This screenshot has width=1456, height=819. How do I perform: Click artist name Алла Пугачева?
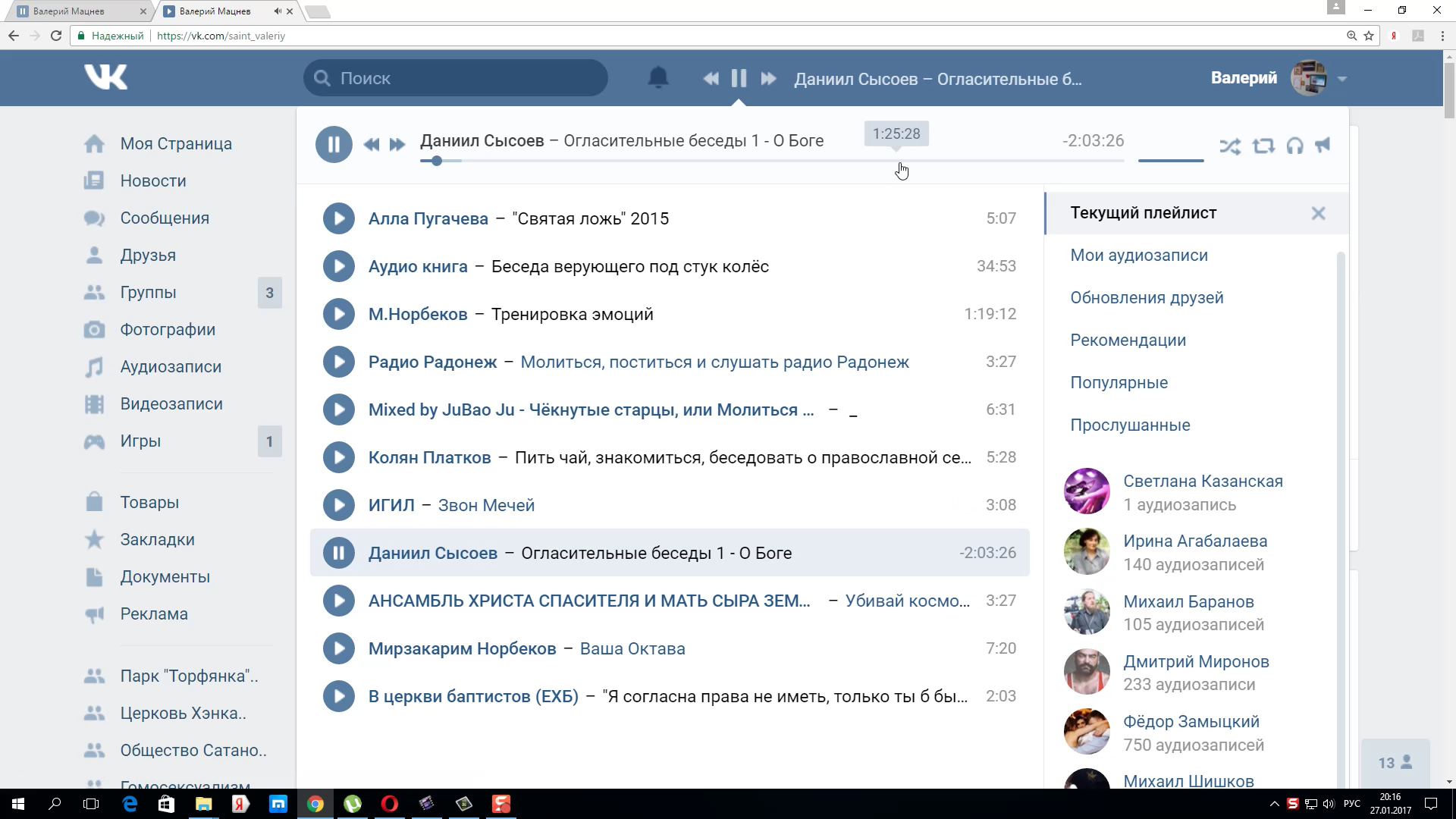(x=428, y=219)
